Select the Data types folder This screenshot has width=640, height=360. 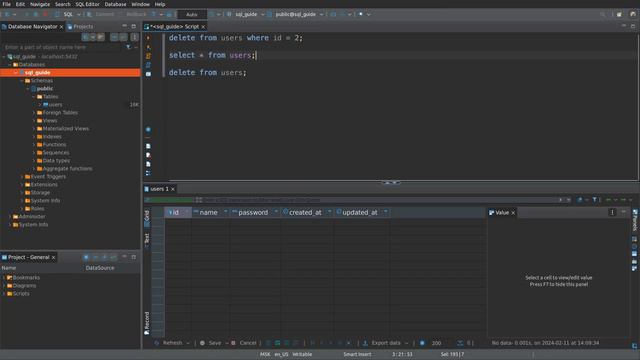pyautogui.click(x=53, y=161)
